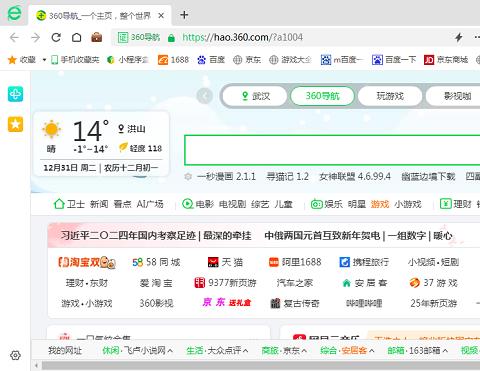The width and height of the screenshot is (480, 371).
Task: Open the 京东商城 JD bookmark
Action: pos(446,60)
